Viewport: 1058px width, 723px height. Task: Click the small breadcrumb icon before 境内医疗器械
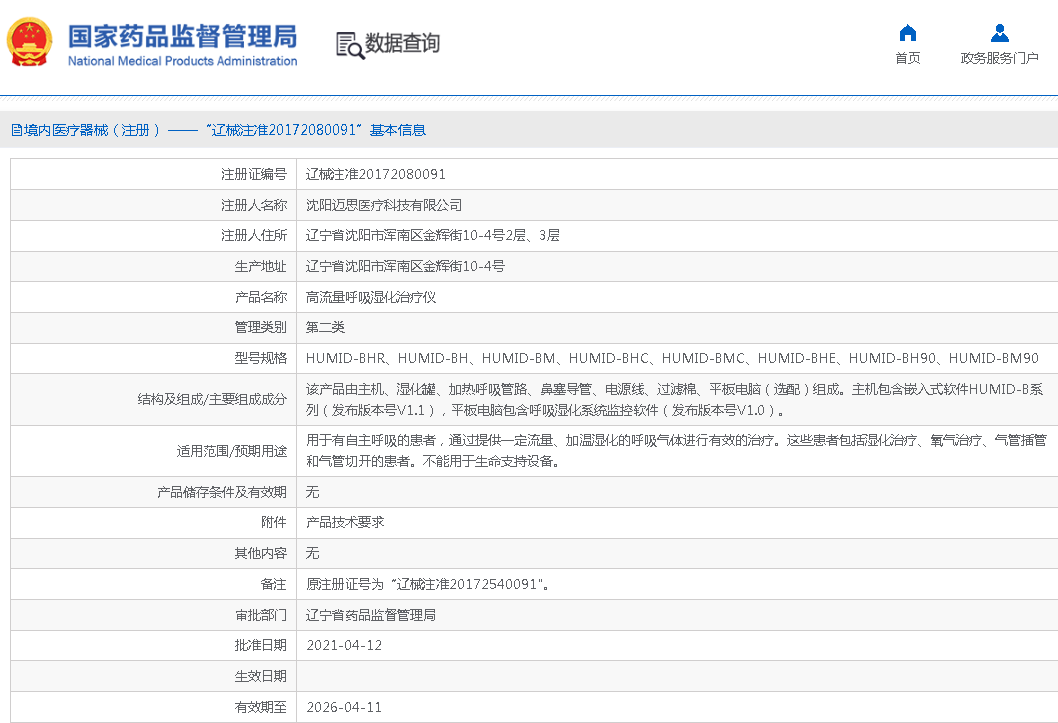click(16, 130)
